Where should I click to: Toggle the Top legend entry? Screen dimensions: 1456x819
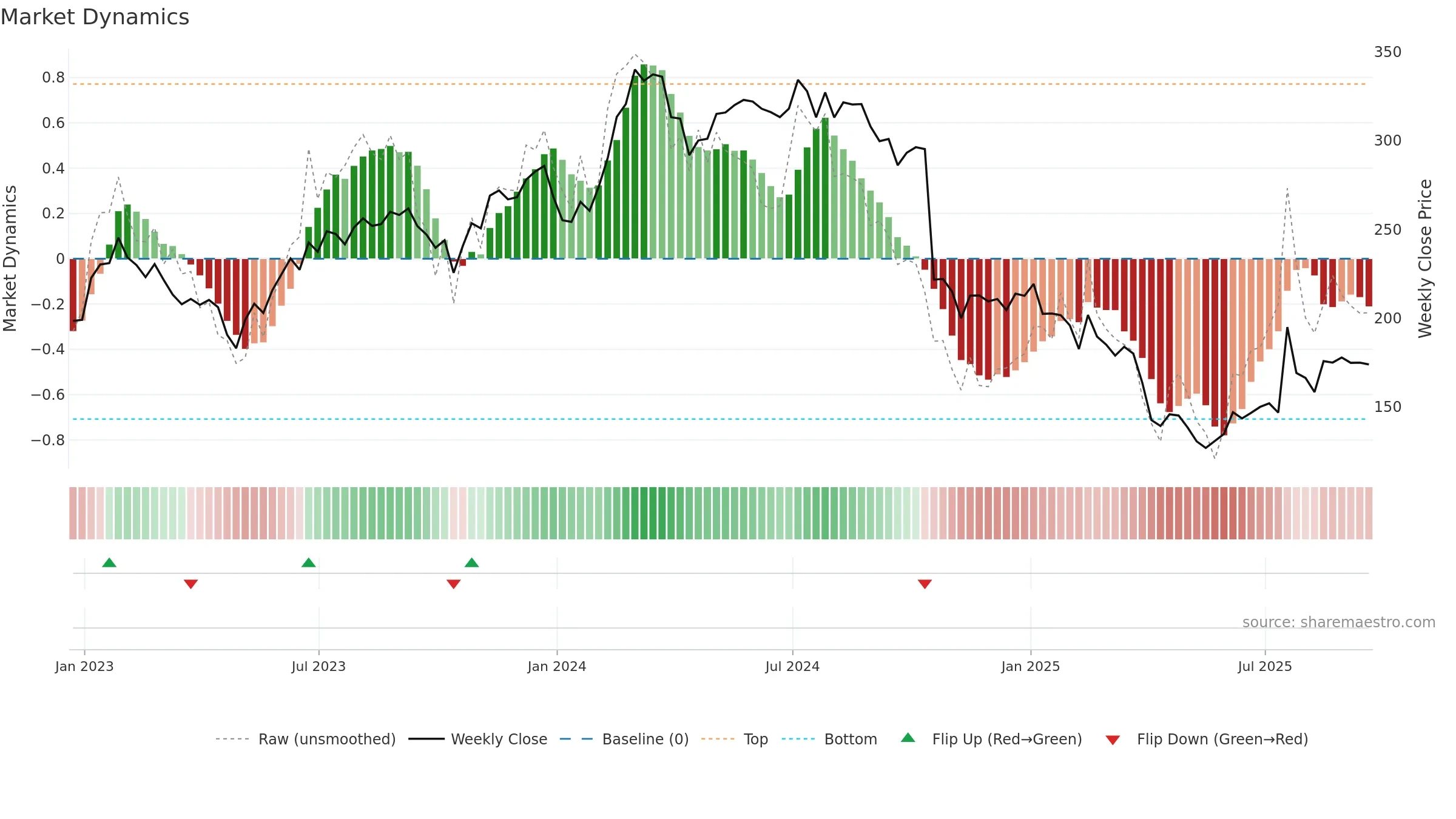(x=734, y=739)
